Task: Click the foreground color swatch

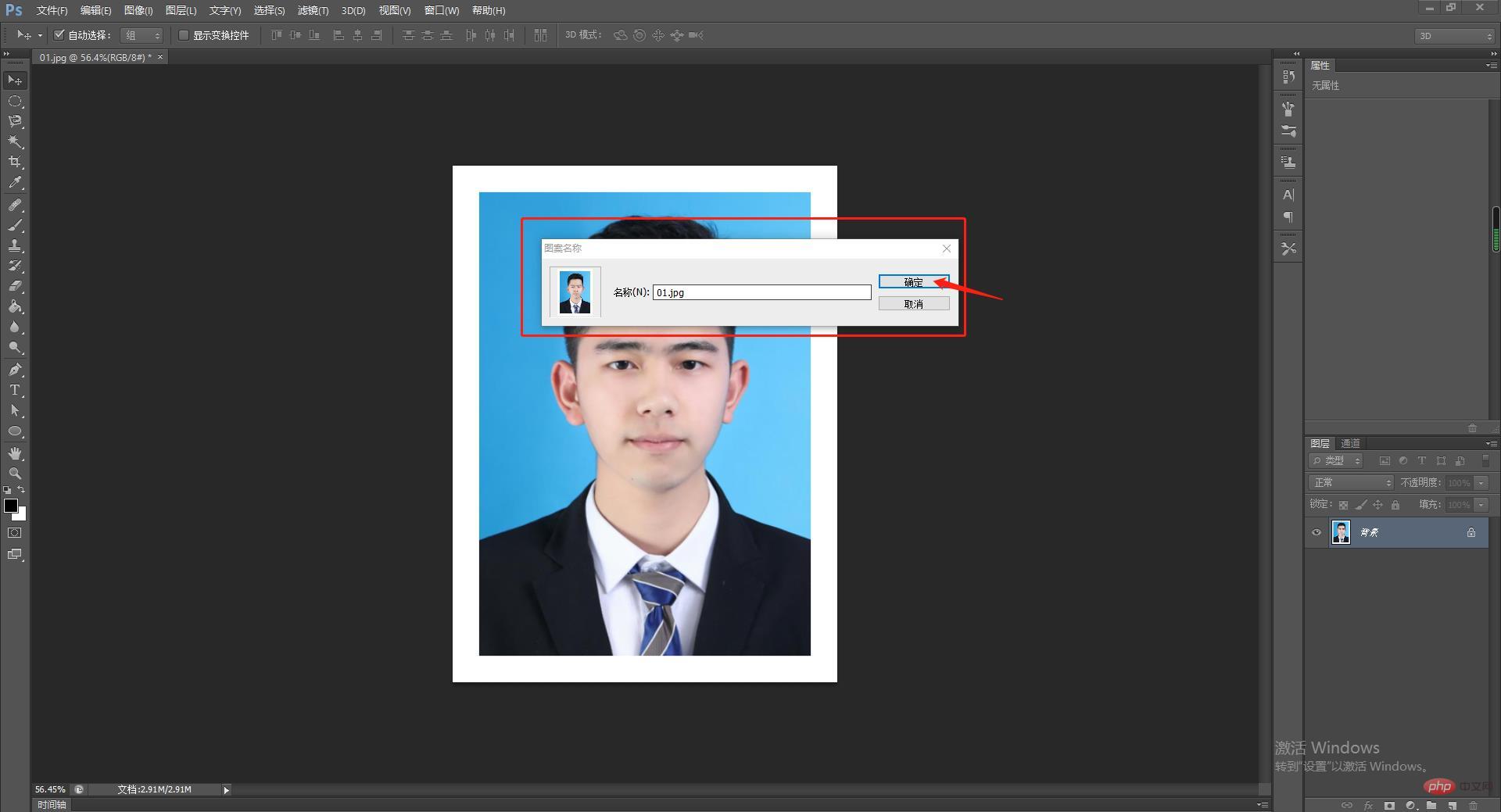Action: (10, 505)
